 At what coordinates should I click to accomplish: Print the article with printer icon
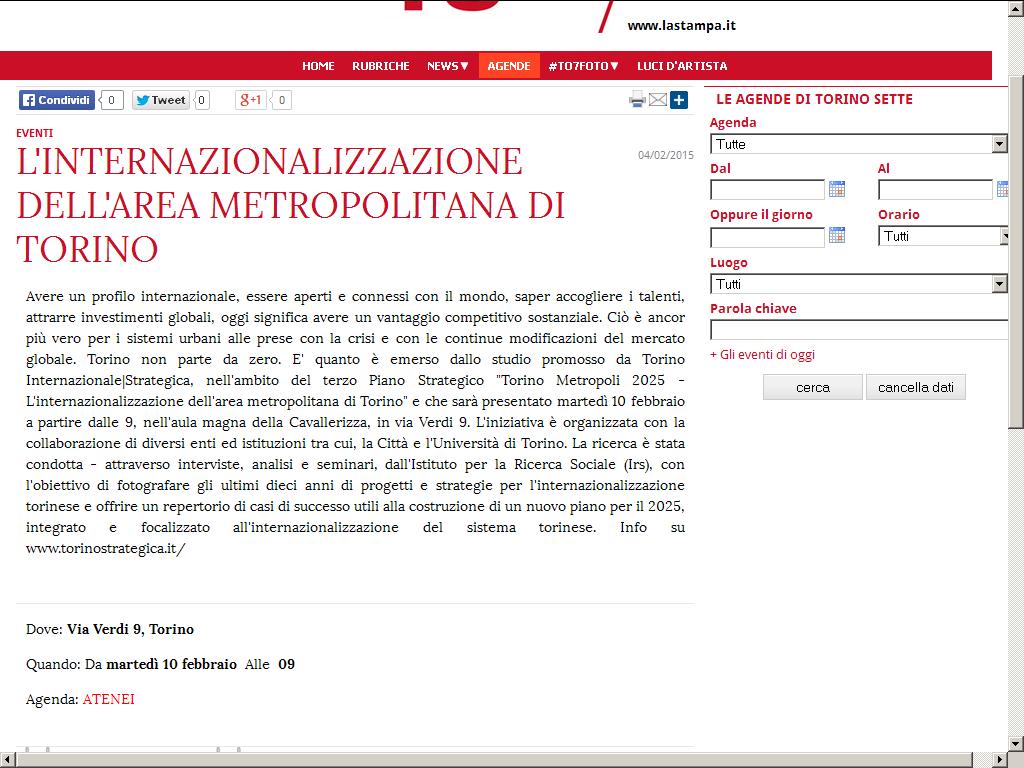coord(637,100)
